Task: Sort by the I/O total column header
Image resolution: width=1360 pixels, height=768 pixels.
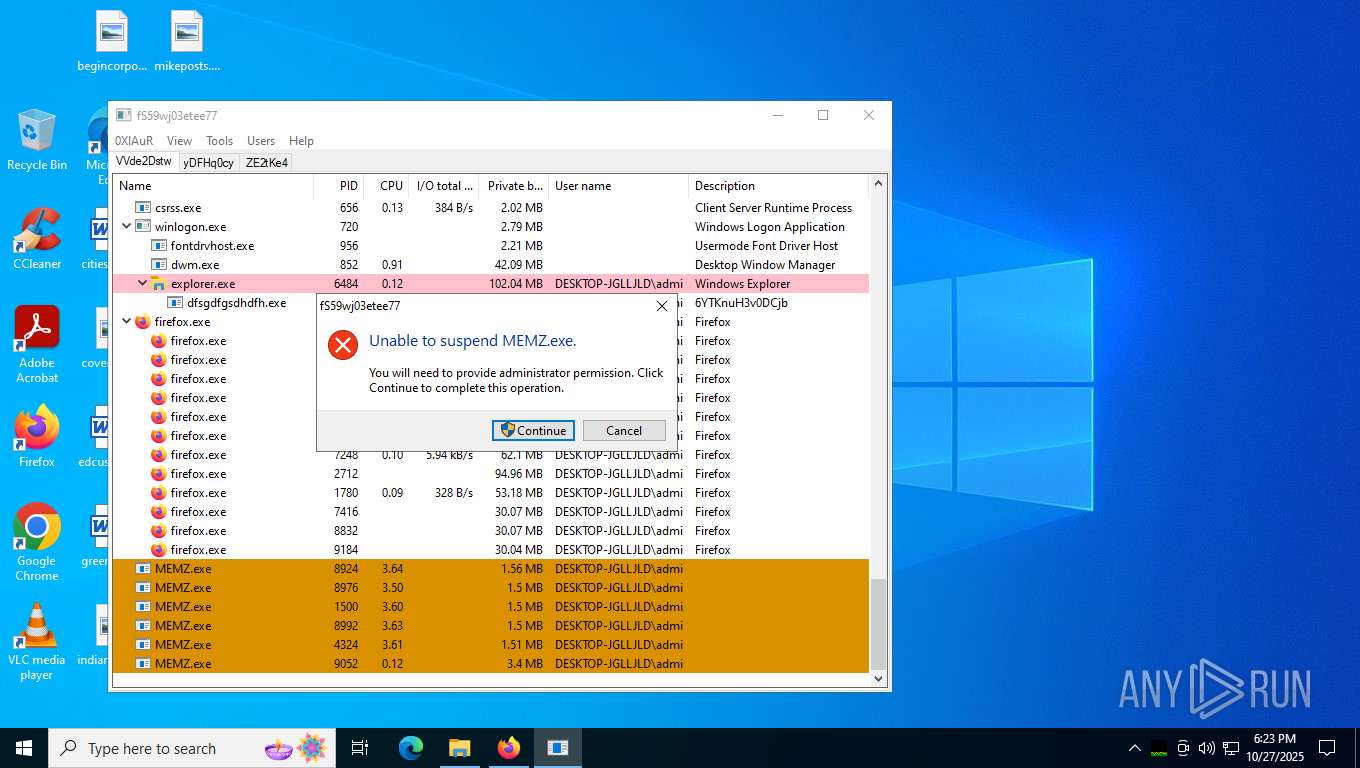Action: (444, 186)
